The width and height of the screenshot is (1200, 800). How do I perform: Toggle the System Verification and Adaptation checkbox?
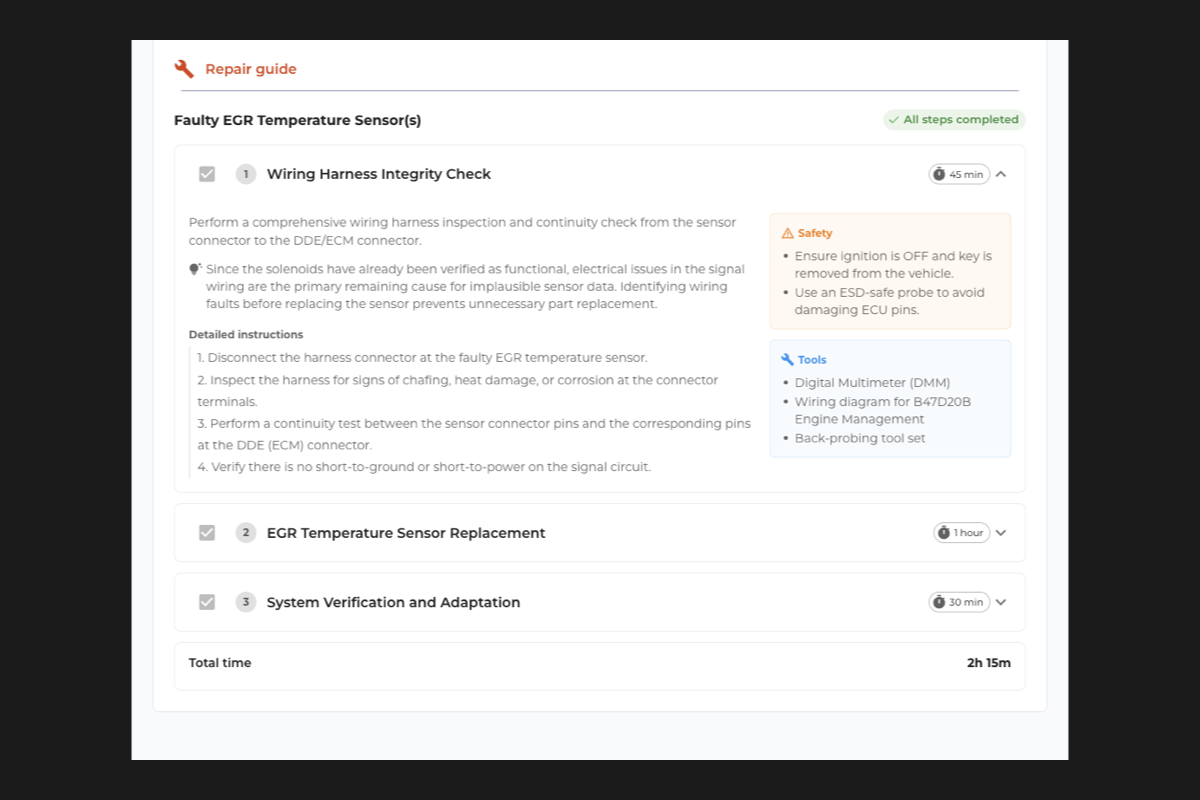[x=207, y=602]
